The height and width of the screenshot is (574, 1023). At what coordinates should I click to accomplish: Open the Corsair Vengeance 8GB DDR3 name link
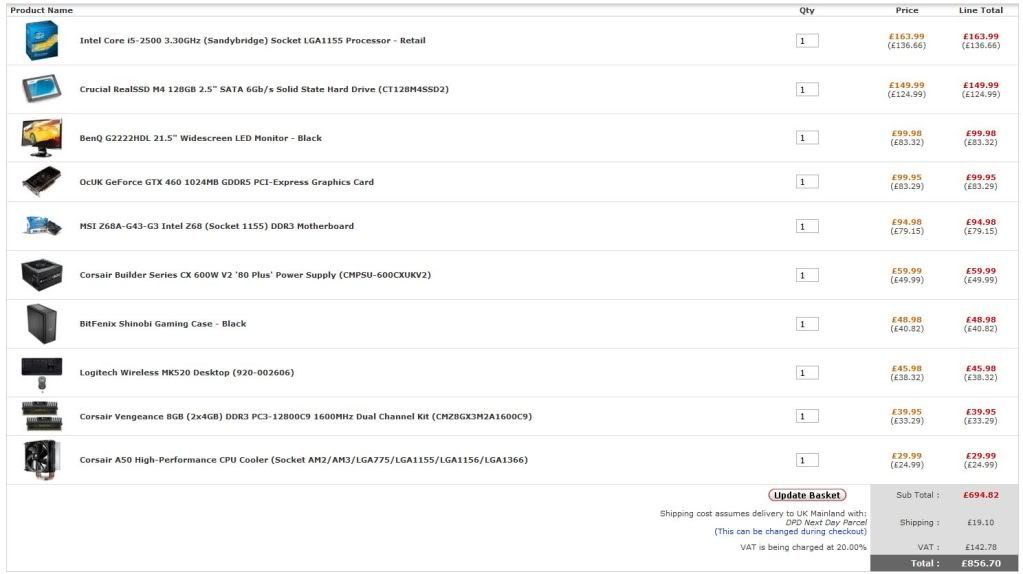click(x=305, y=416)
